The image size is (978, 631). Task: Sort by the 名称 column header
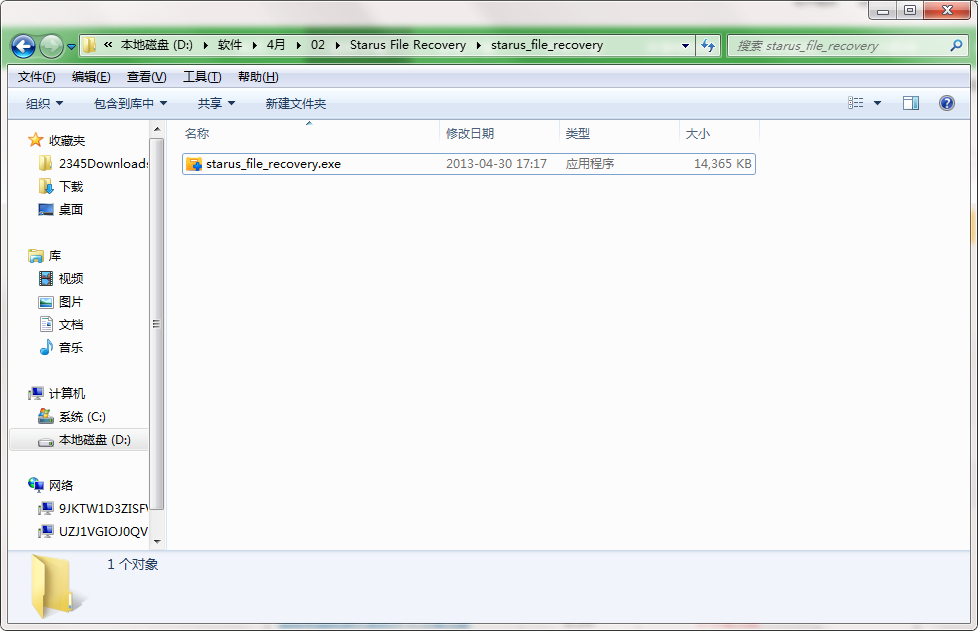point(310,133)
